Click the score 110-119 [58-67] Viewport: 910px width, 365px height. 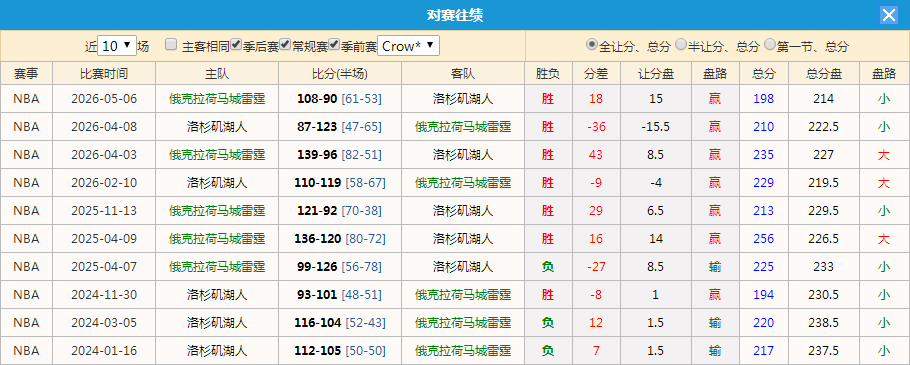tap(340, 183)
